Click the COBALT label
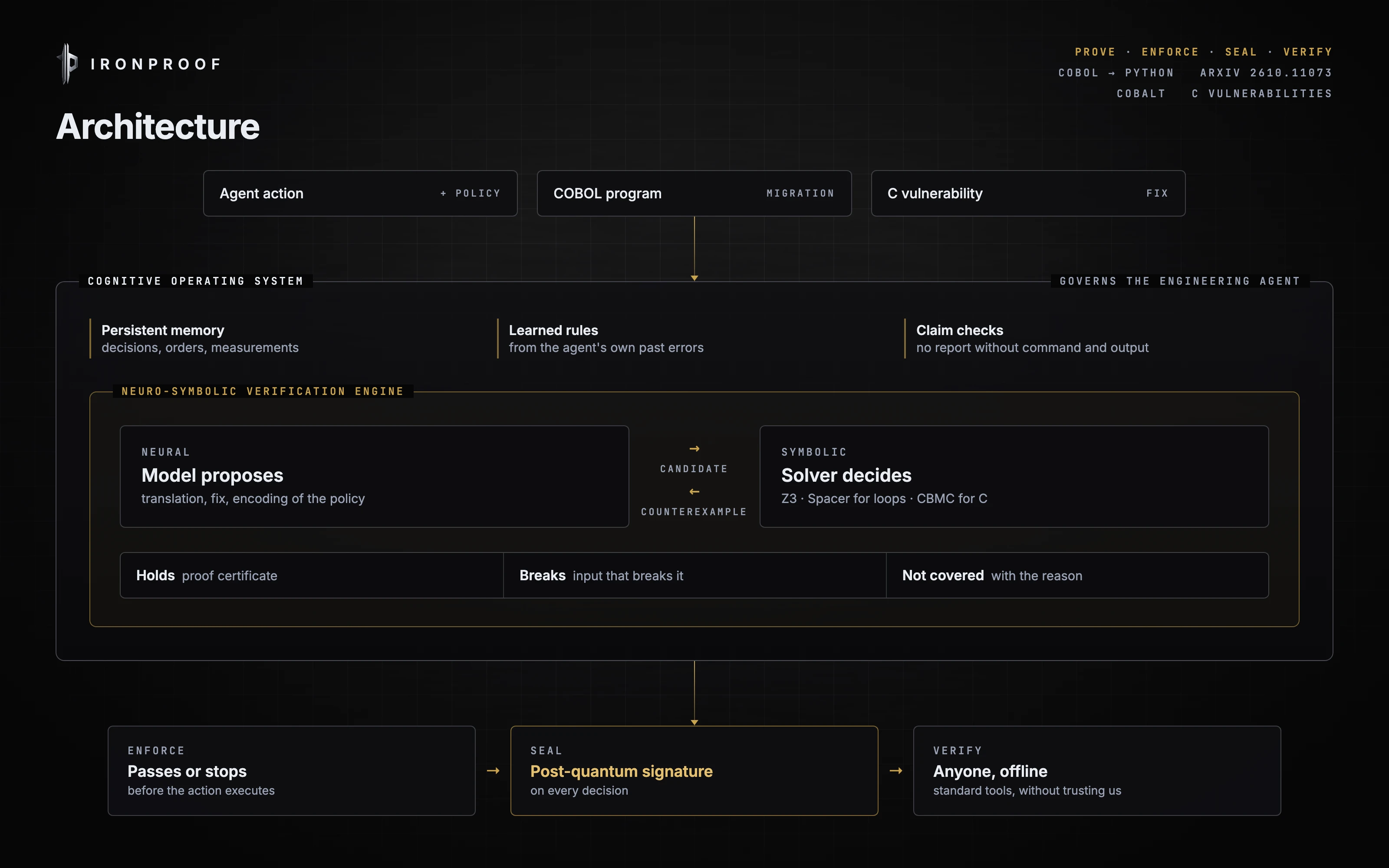The height and width of the screenshot is (868, 1389). (x=1141, y=94)
